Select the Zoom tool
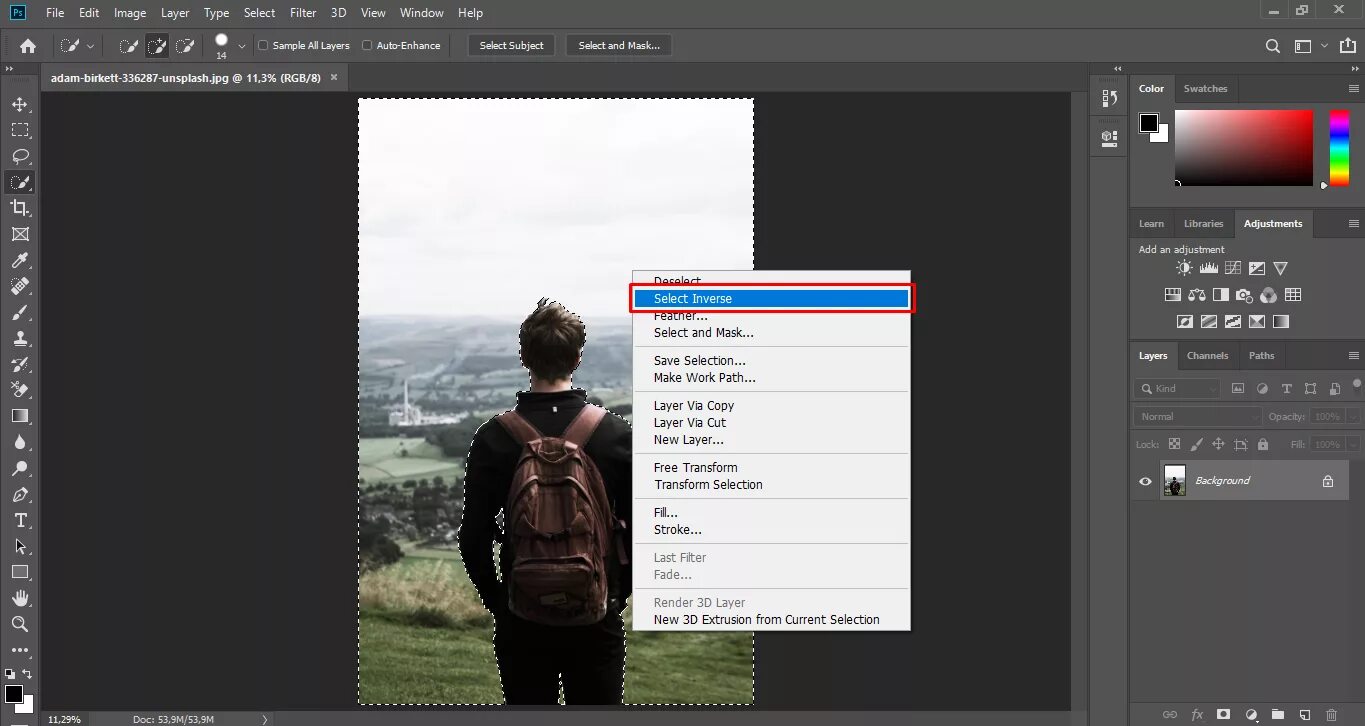This screenshot has width=1365, height=726. click(x=21, y=624)
